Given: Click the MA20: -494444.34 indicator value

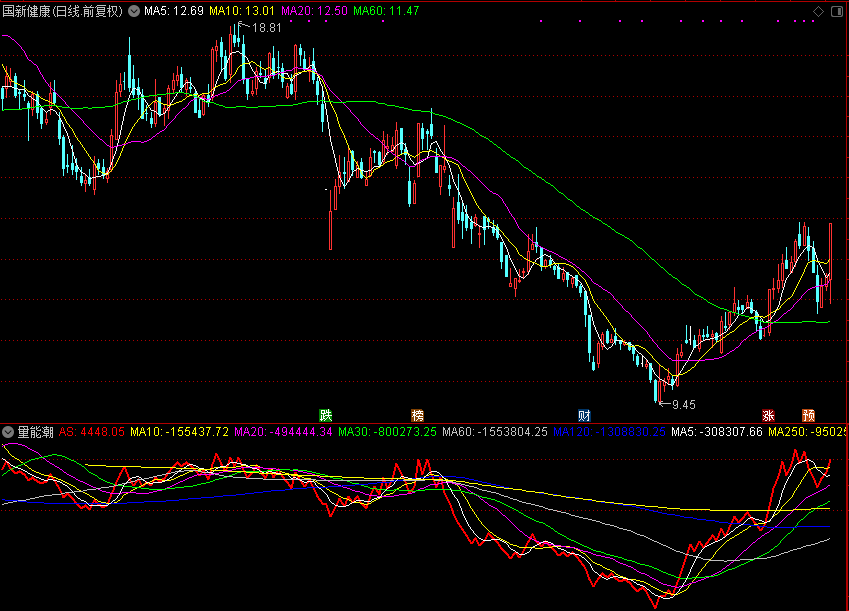Looking at the screenshot, I should (x=283, y=432).
